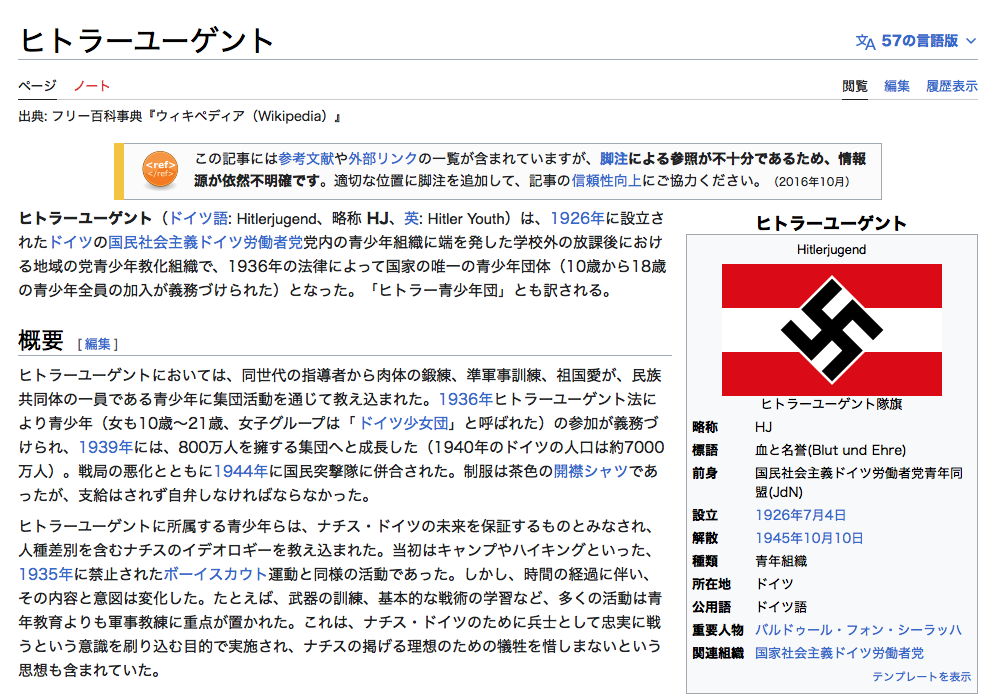1001x697 pixels.
Task: Open the 履歴表示 history tab
Action: point(952,86)
